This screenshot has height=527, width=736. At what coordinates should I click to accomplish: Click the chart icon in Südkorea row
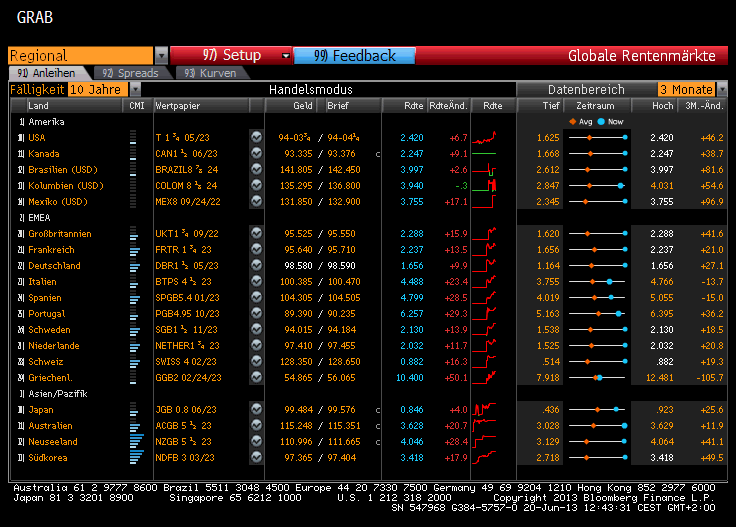256,457
